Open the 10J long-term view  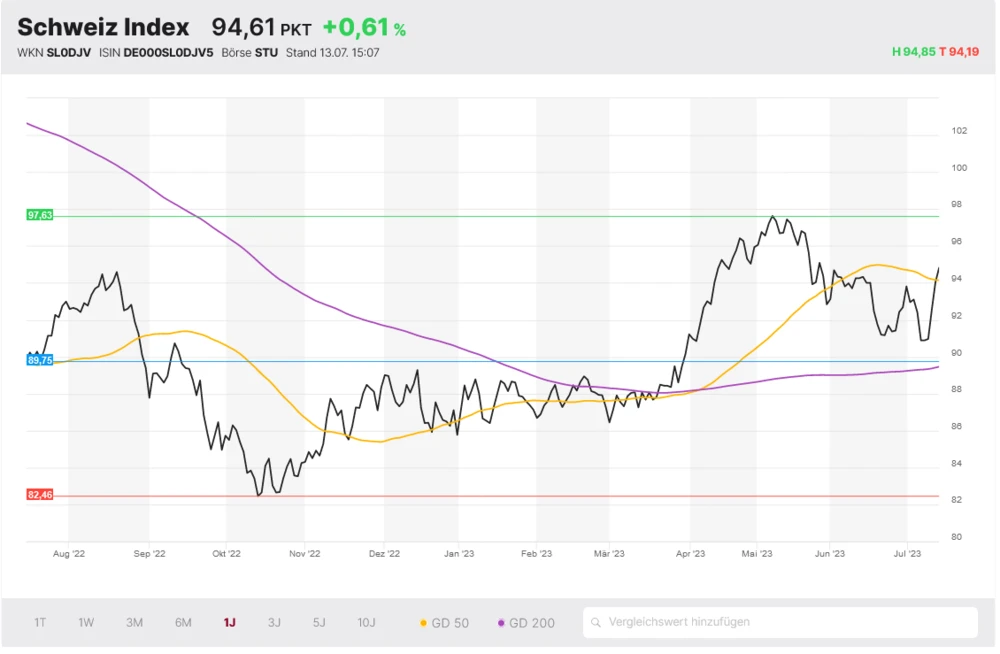click(366, 623)
